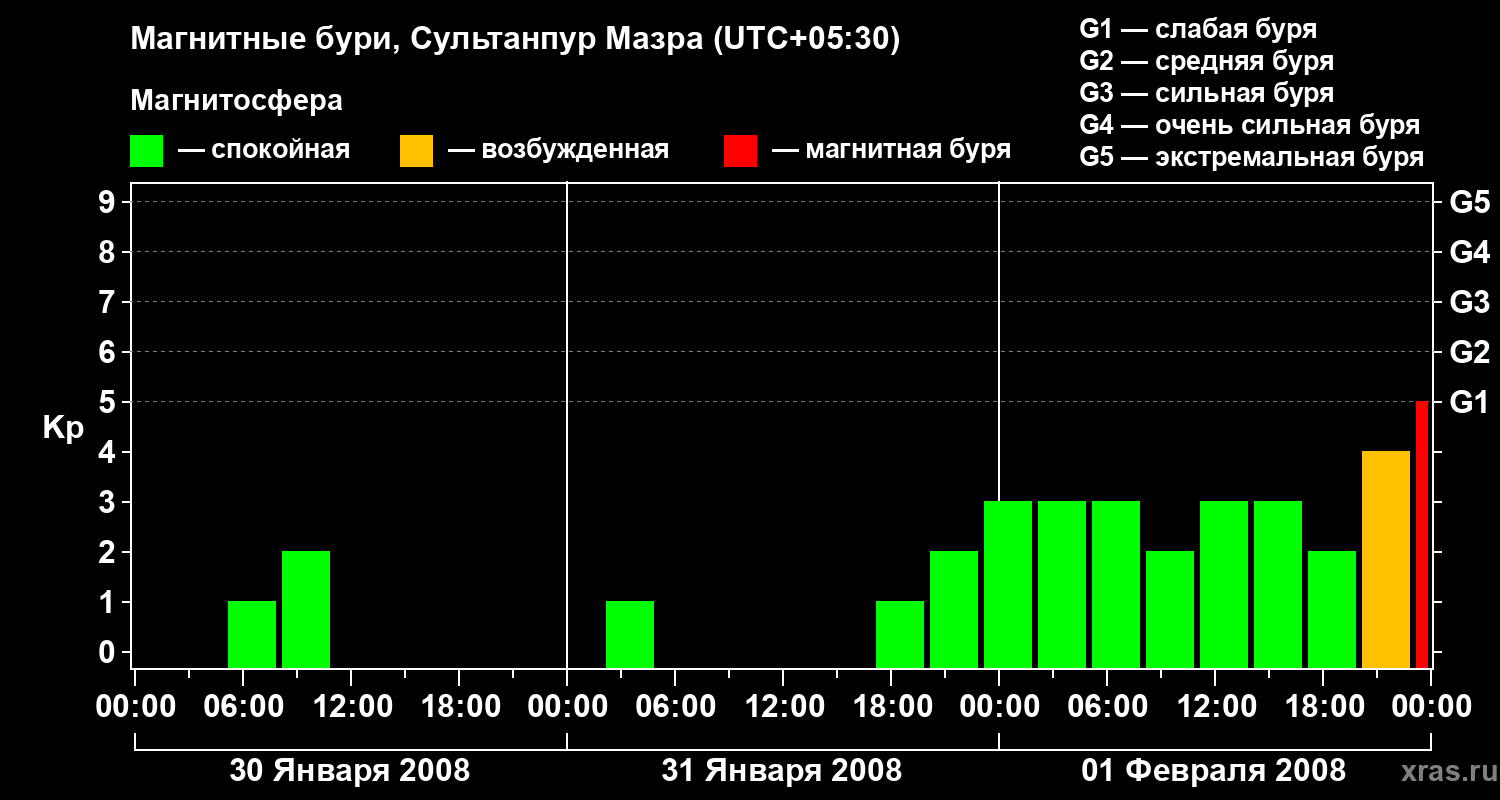Click the G2 label on right axis
This screenshot has height=800, width=1500.
tap(1469, 352)
